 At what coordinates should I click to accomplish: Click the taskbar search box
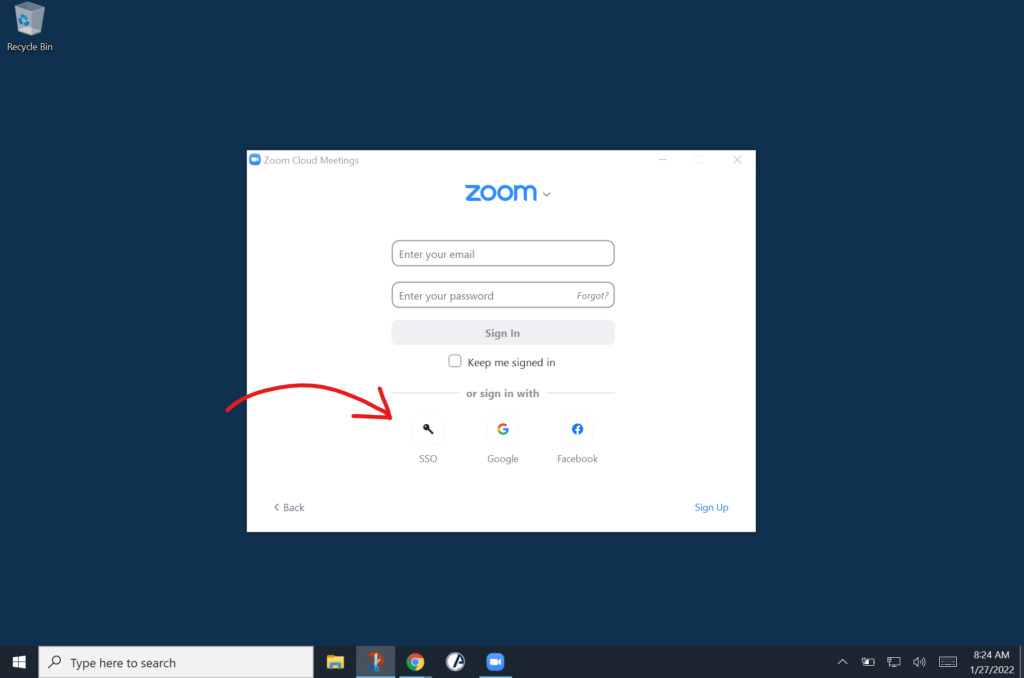tap(176, 662)
